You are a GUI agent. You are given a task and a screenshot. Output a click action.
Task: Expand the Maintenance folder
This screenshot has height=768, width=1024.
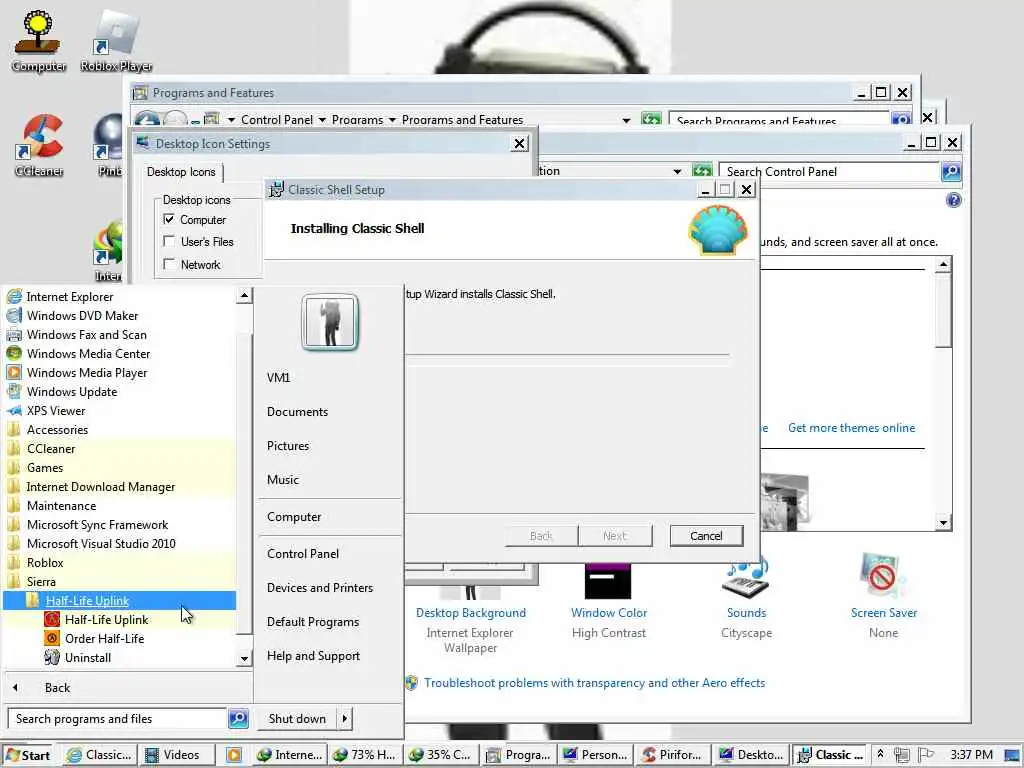point(61,505)
